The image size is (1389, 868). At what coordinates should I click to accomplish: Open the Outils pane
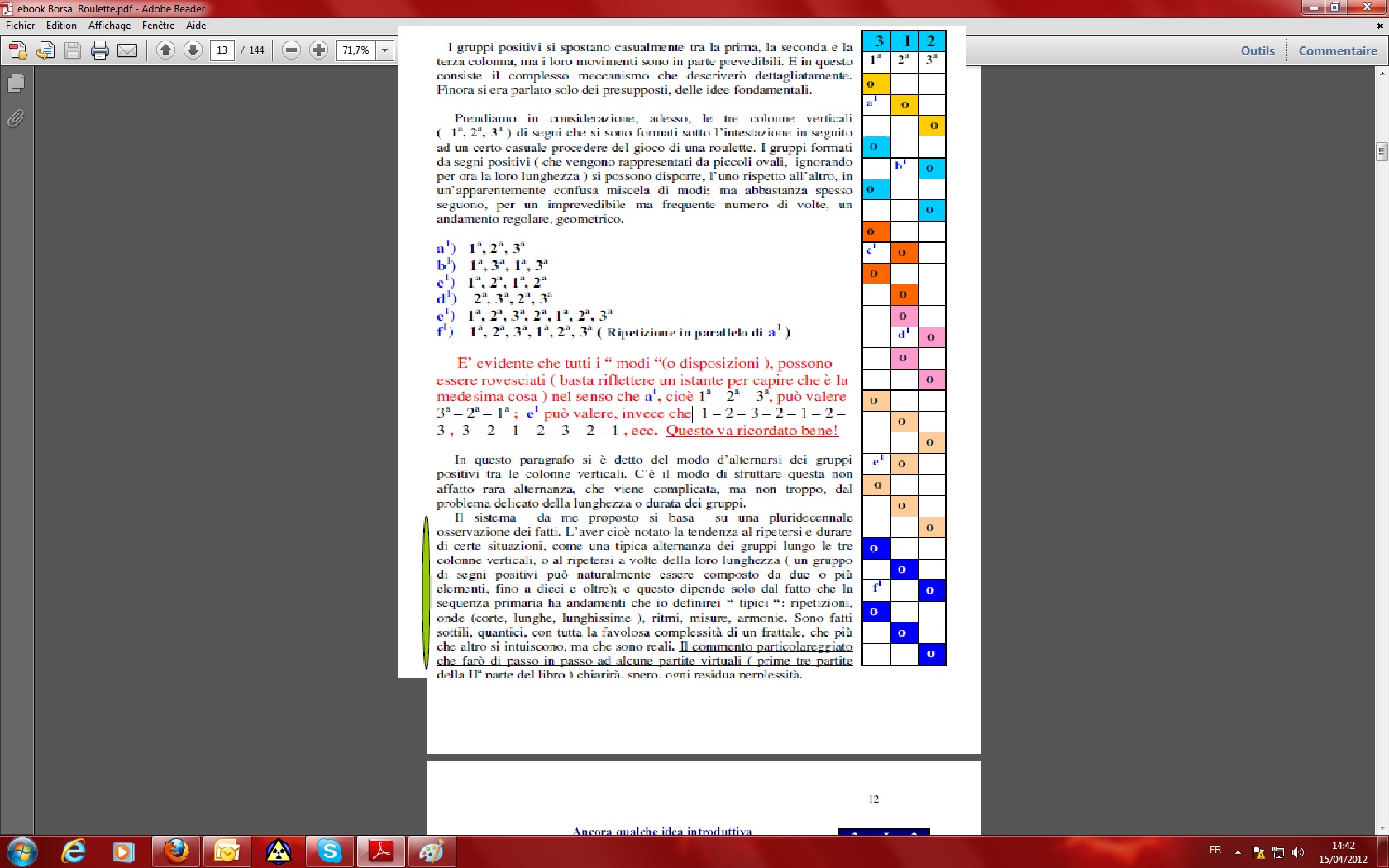[1258, 51]
